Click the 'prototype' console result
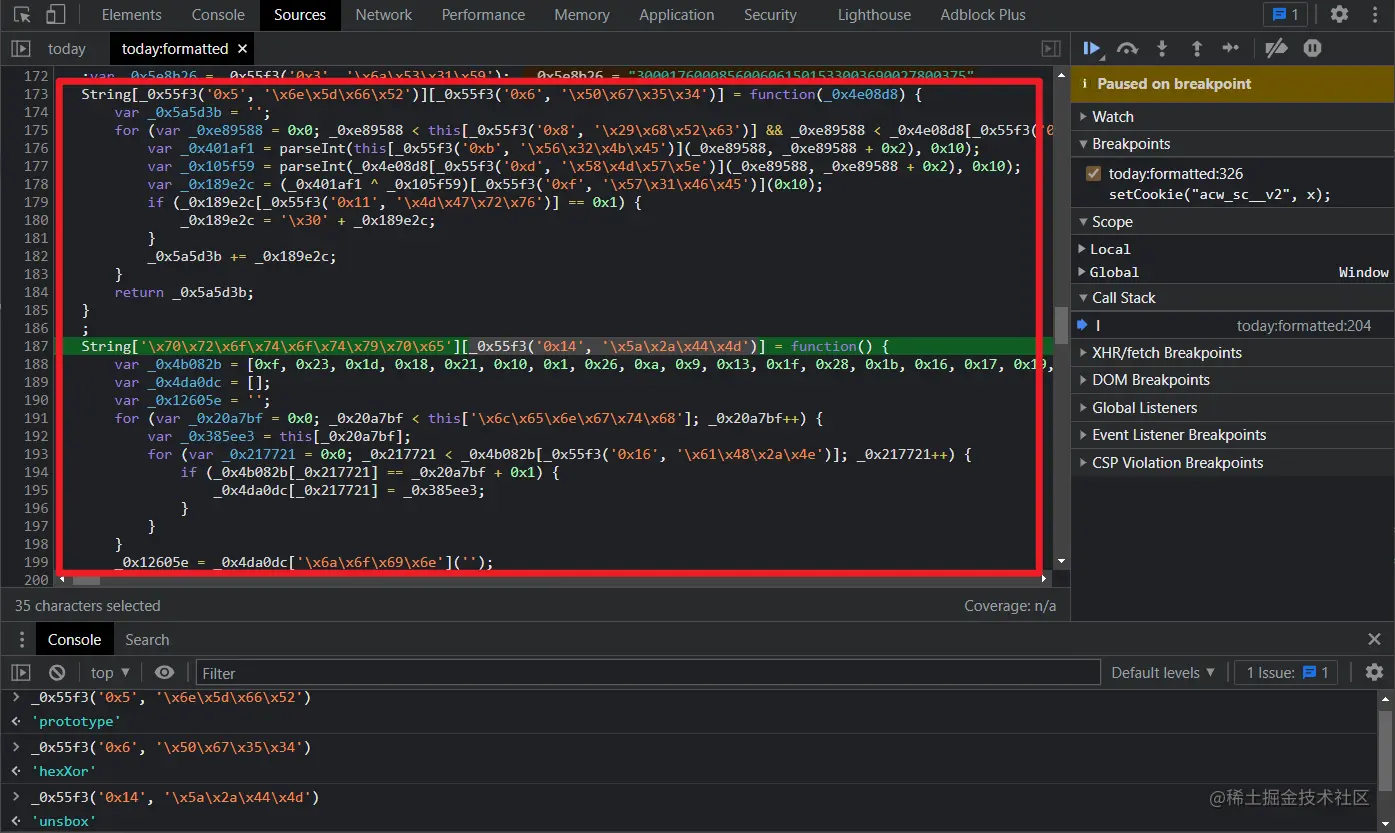 coord(75,721)
